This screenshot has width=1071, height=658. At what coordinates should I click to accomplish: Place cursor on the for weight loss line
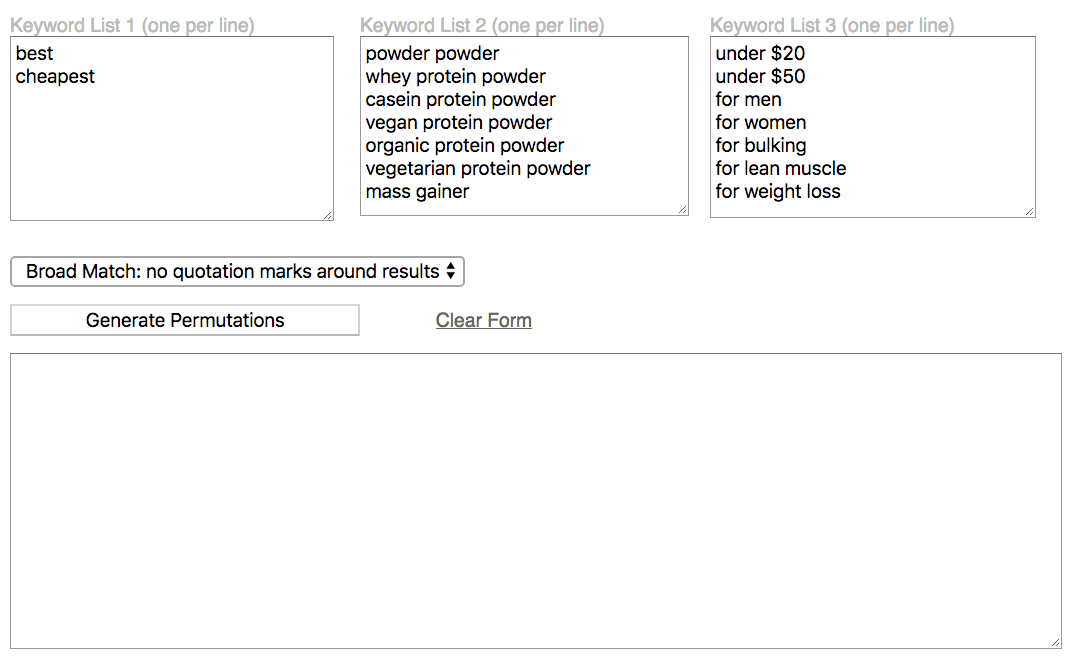(778, 191)
